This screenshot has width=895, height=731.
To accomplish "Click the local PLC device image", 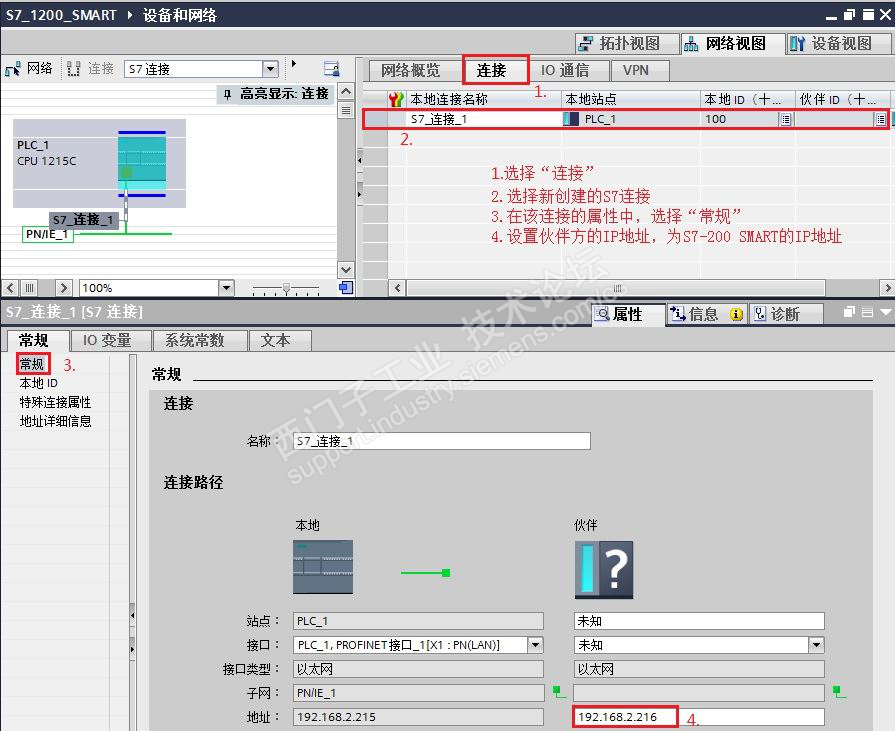I will click(323, 567).
